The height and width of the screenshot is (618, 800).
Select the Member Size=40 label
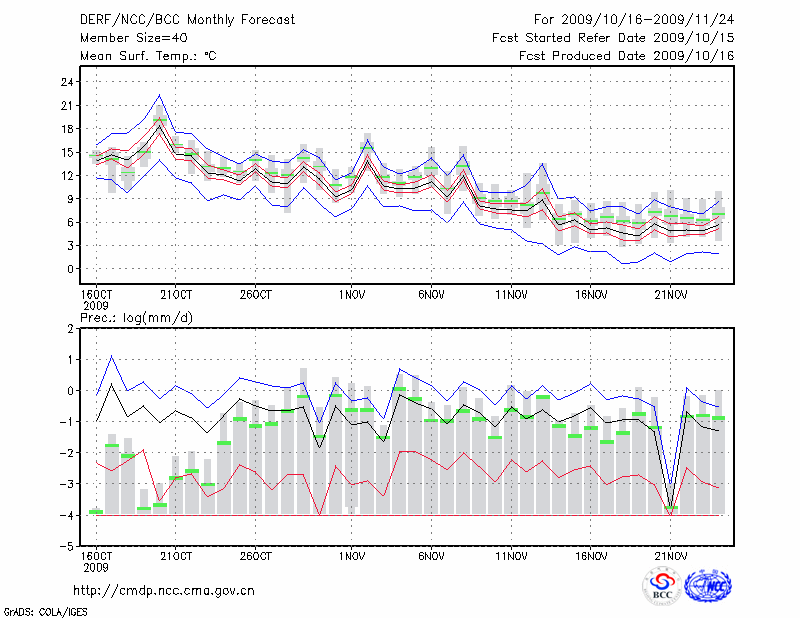pyautogui.click(x=126, y=37)
